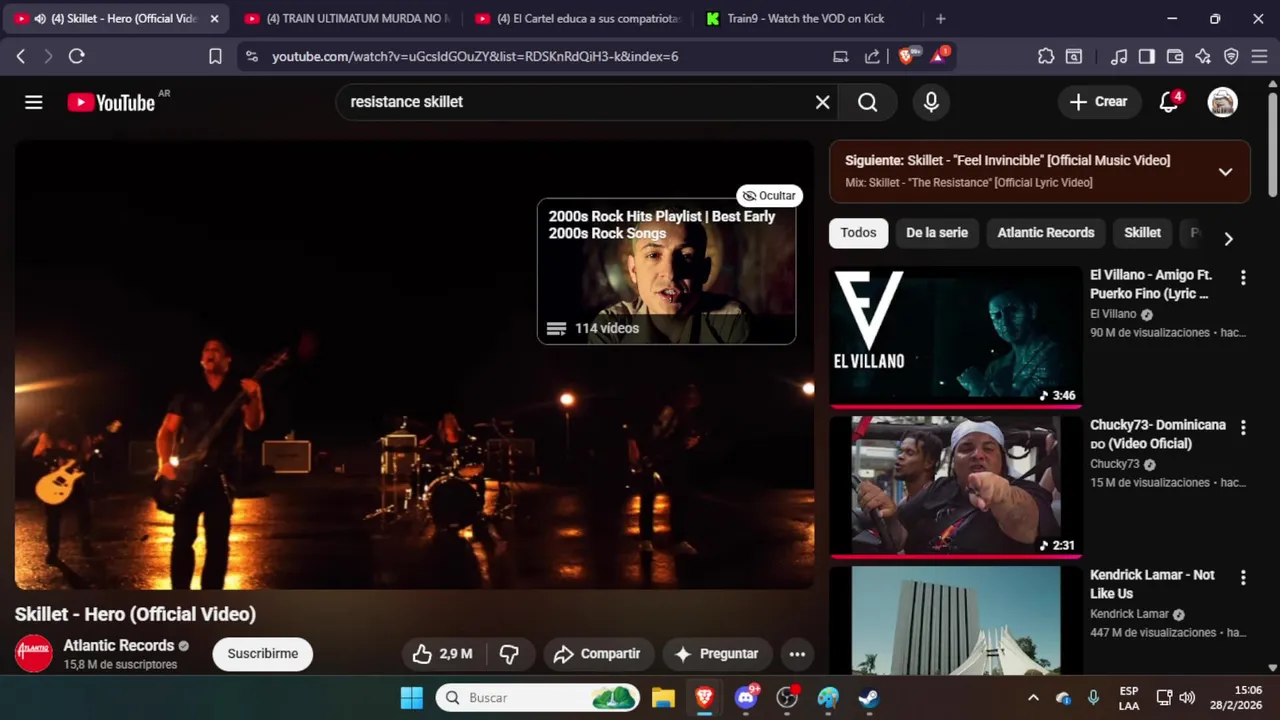Hide the playlist overlay with Ocultar

pos(769,196)
